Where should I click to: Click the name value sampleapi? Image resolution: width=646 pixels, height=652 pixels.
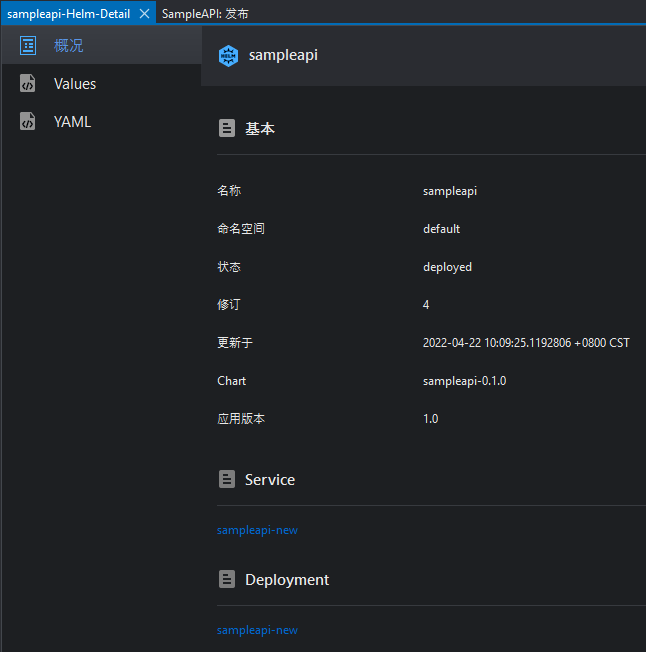click(x=450, y=191)
